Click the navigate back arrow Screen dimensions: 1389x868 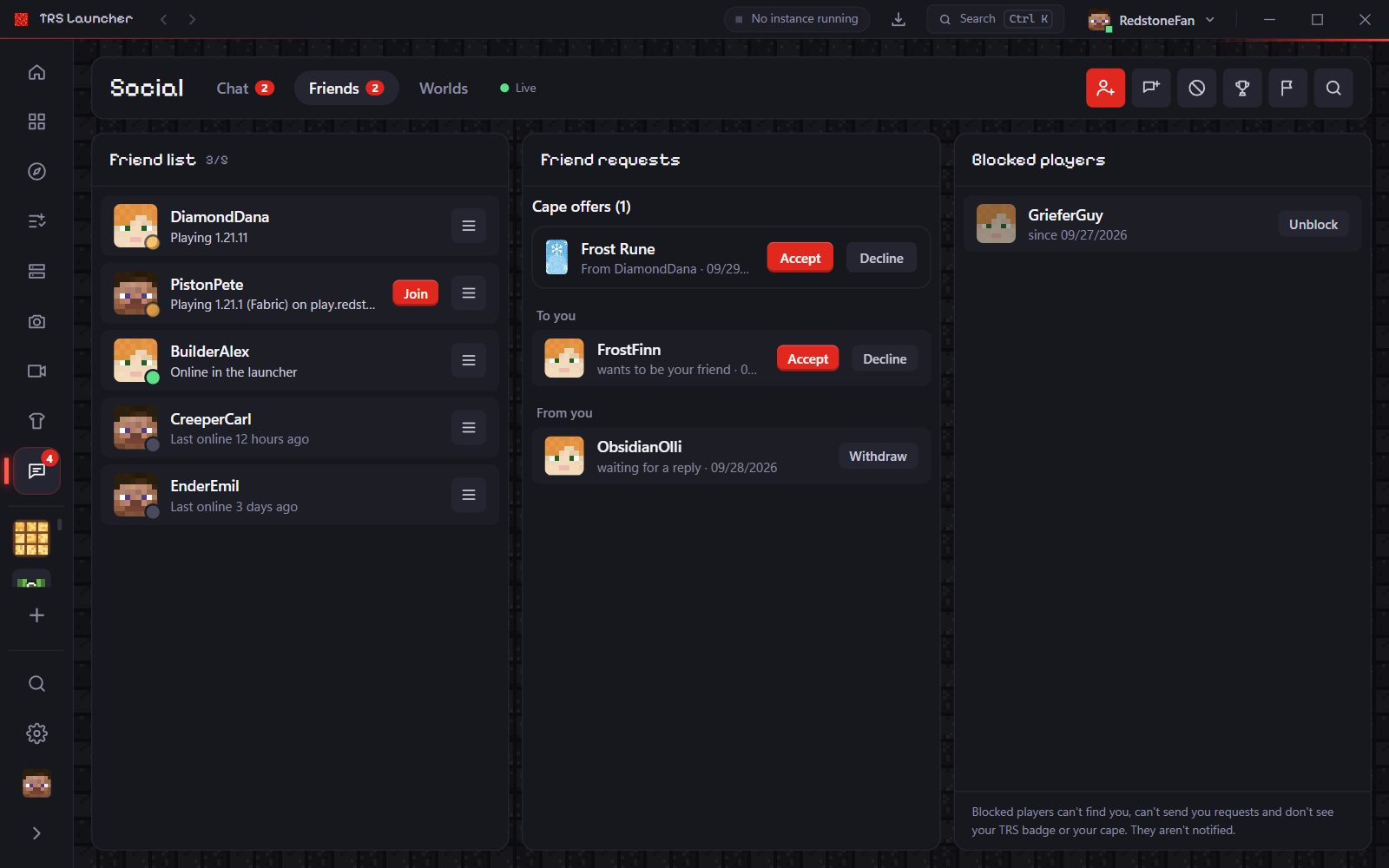tap(163, 19)
